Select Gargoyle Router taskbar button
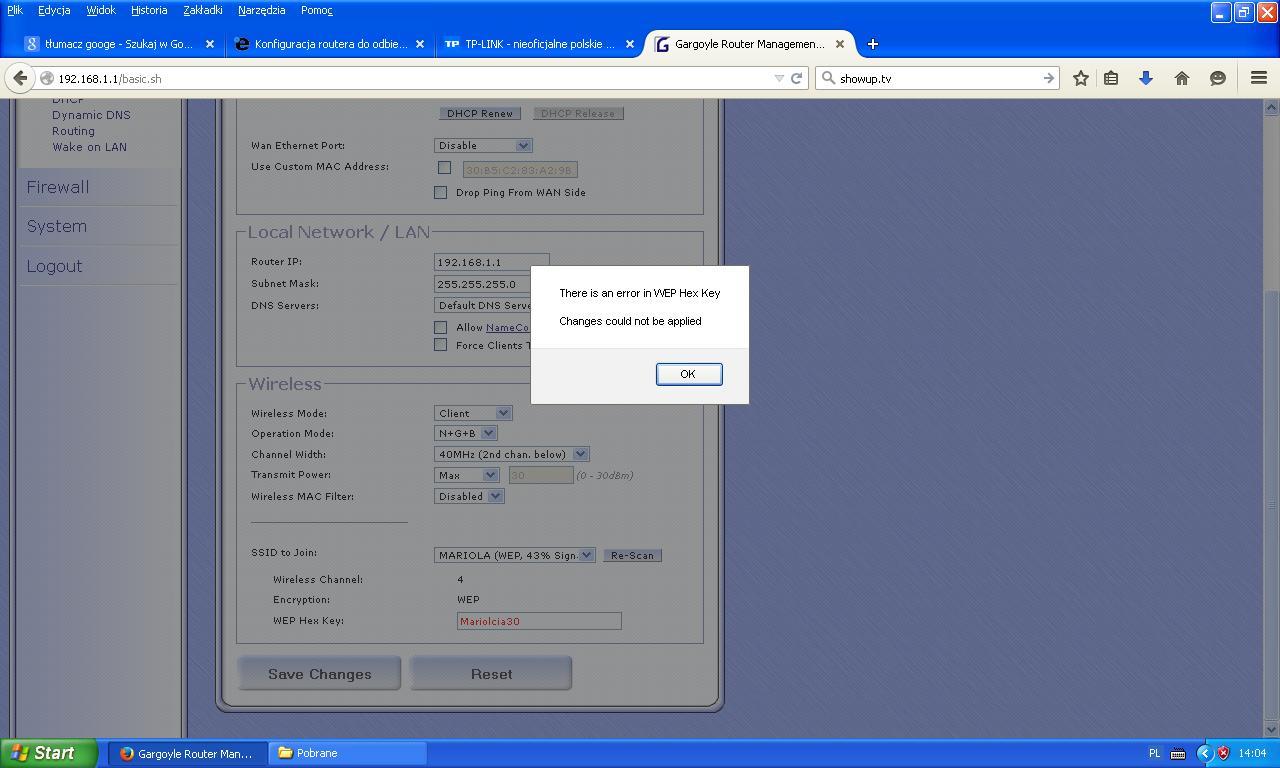Image resolution: width=1280 pixels, height=768 pixels. 187,753
